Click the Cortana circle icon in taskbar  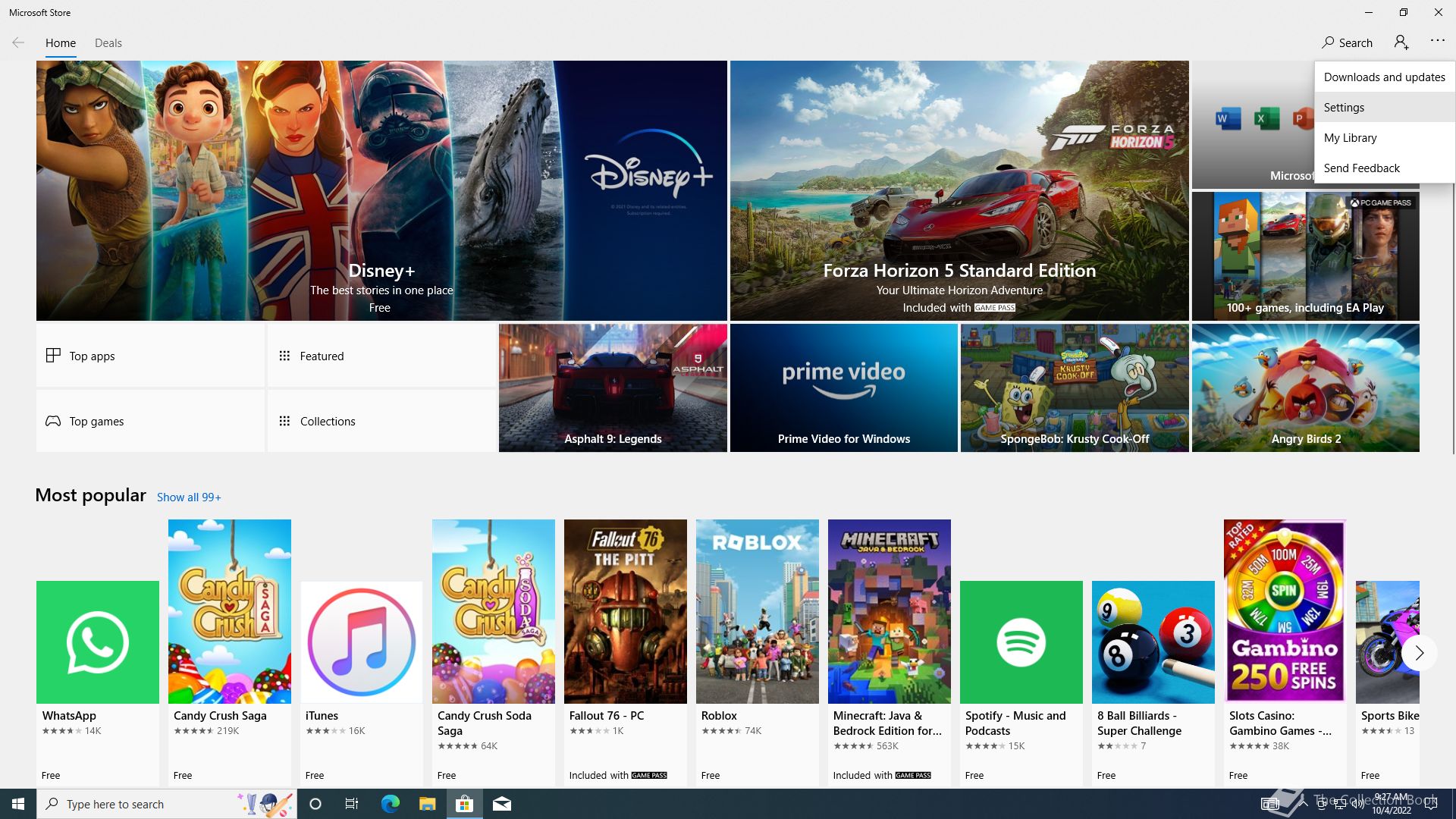point(315,804)
